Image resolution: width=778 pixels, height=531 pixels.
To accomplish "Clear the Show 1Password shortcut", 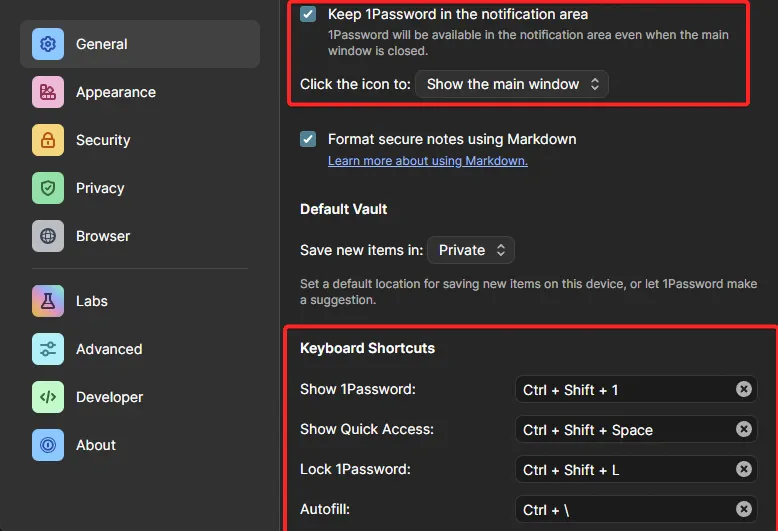I will tap(743, 389).
